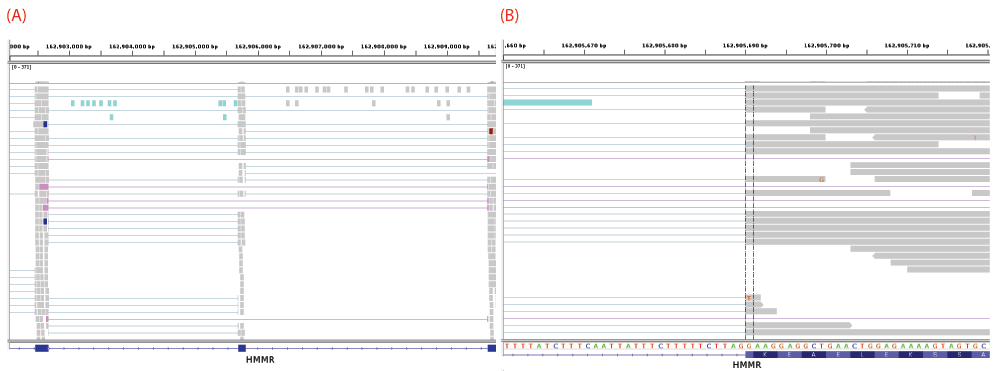Click the HMMR gene label under panel B
1000x371 pixels.
746,365
